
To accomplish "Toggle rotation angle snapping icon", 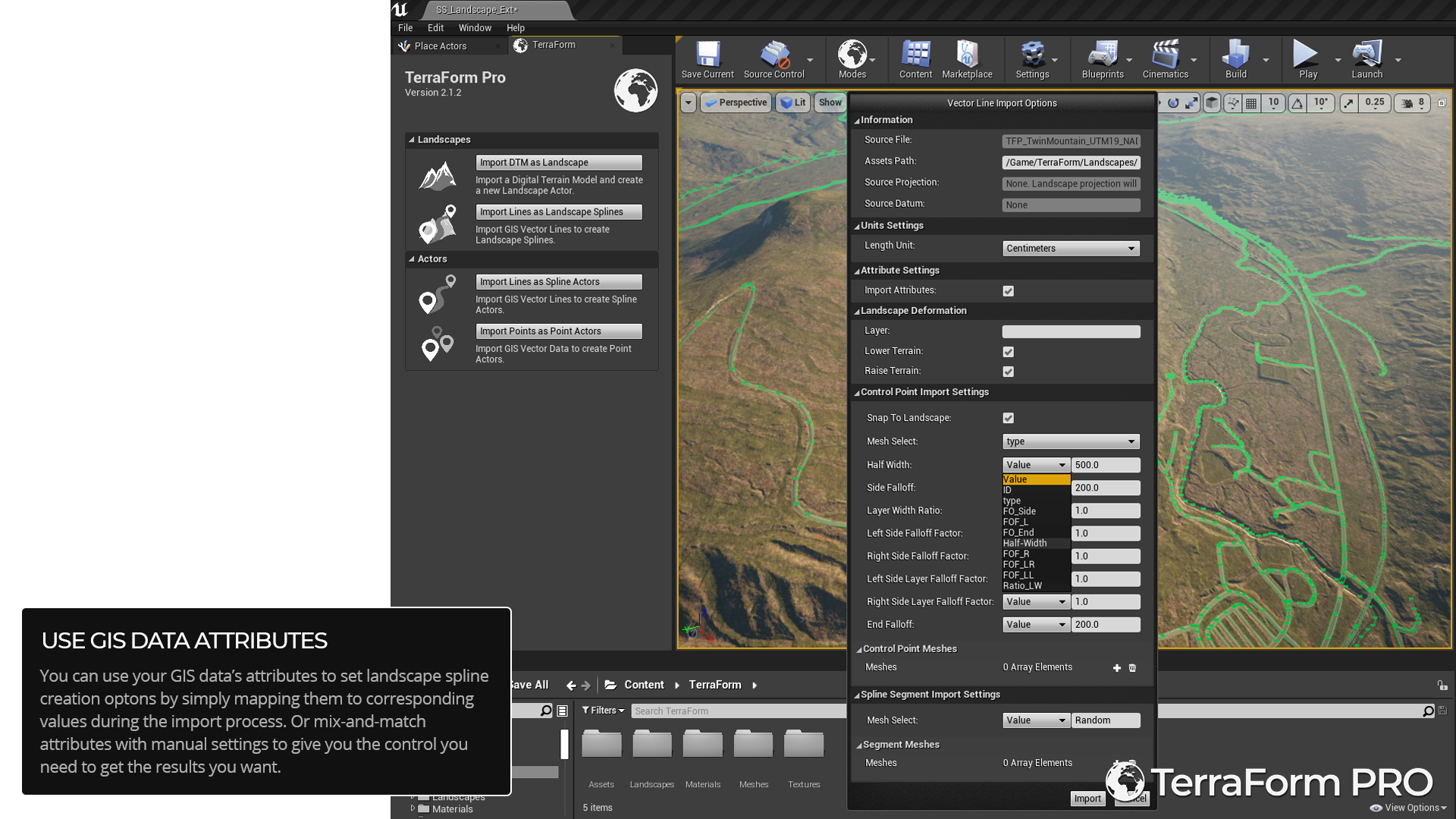I will 1298,103.
